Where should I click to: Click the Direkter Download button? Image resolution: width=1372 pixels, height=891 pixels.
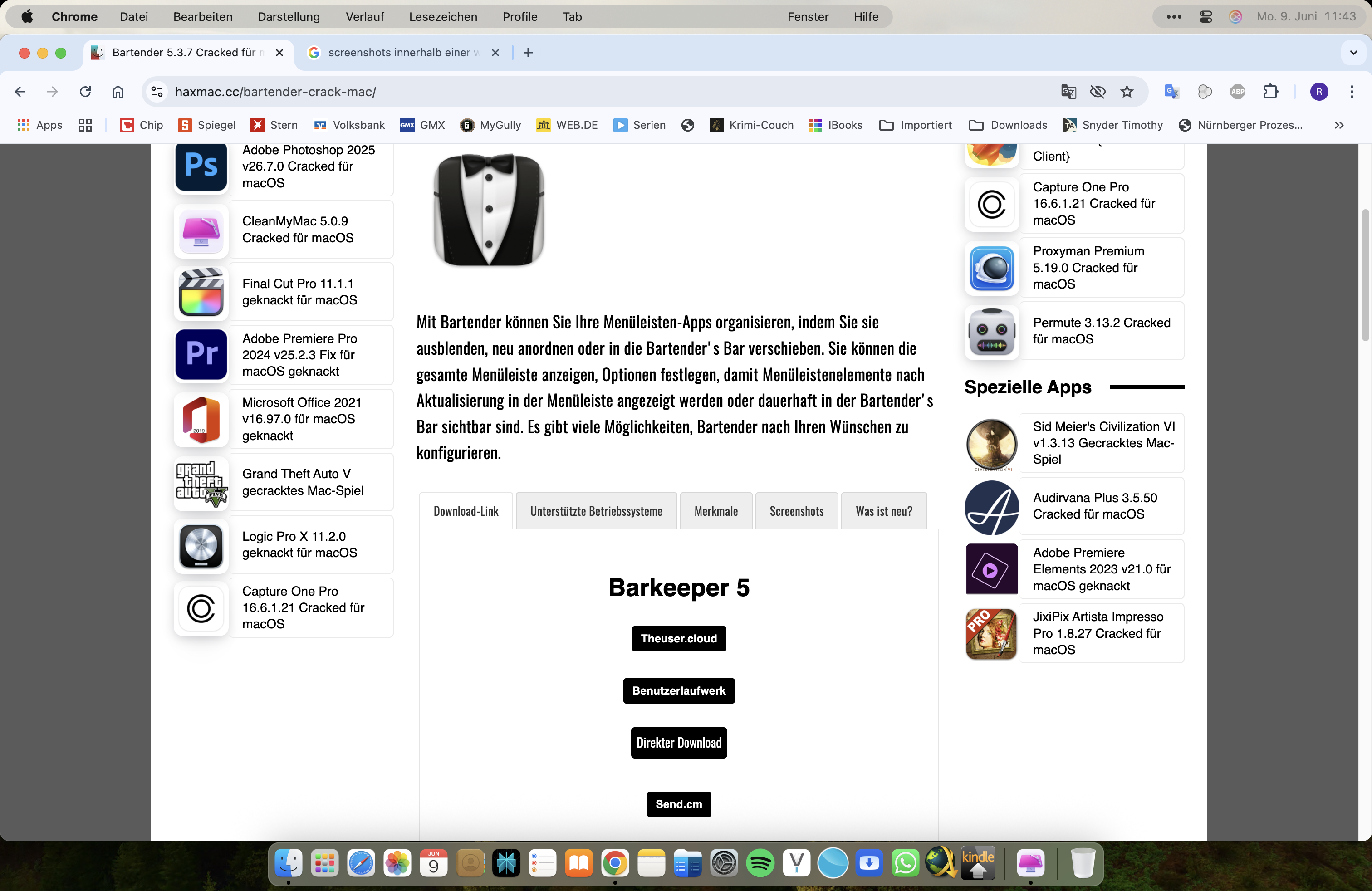tap(678, 743)
